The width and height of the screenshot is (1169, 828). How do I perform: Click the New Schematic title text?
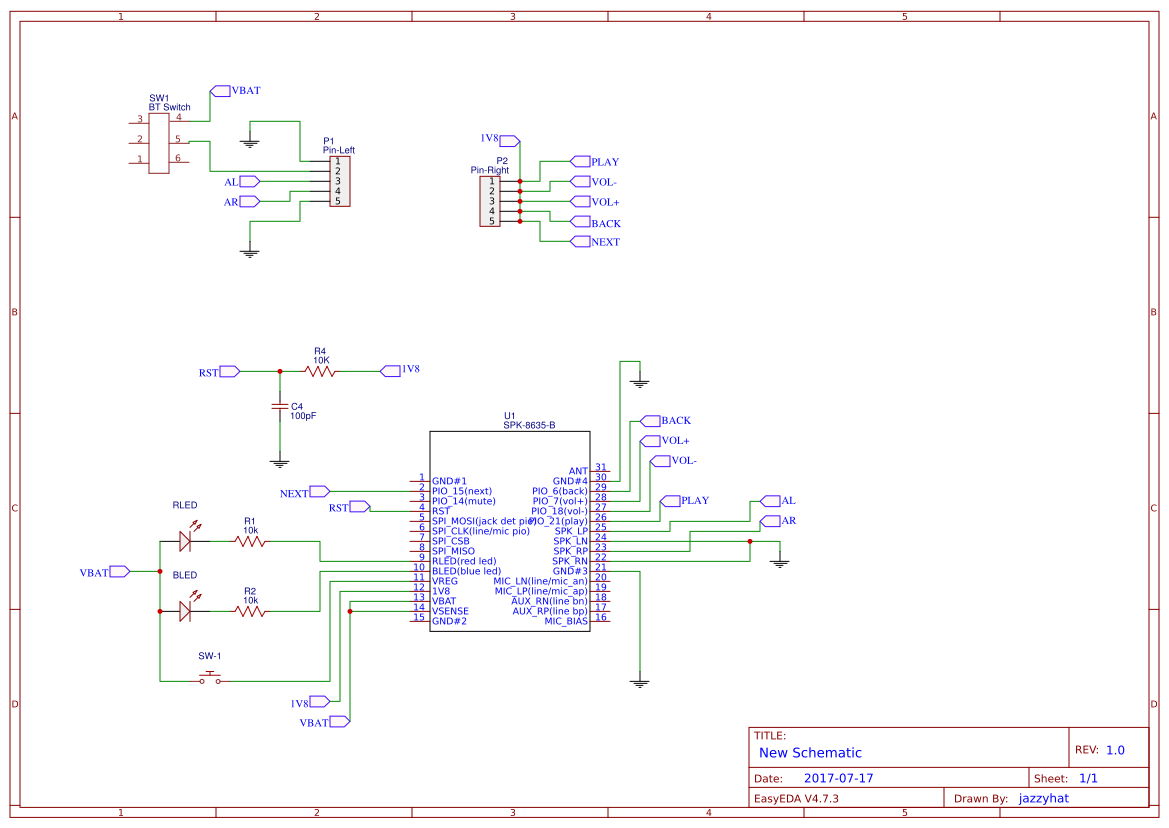[808, 752]
